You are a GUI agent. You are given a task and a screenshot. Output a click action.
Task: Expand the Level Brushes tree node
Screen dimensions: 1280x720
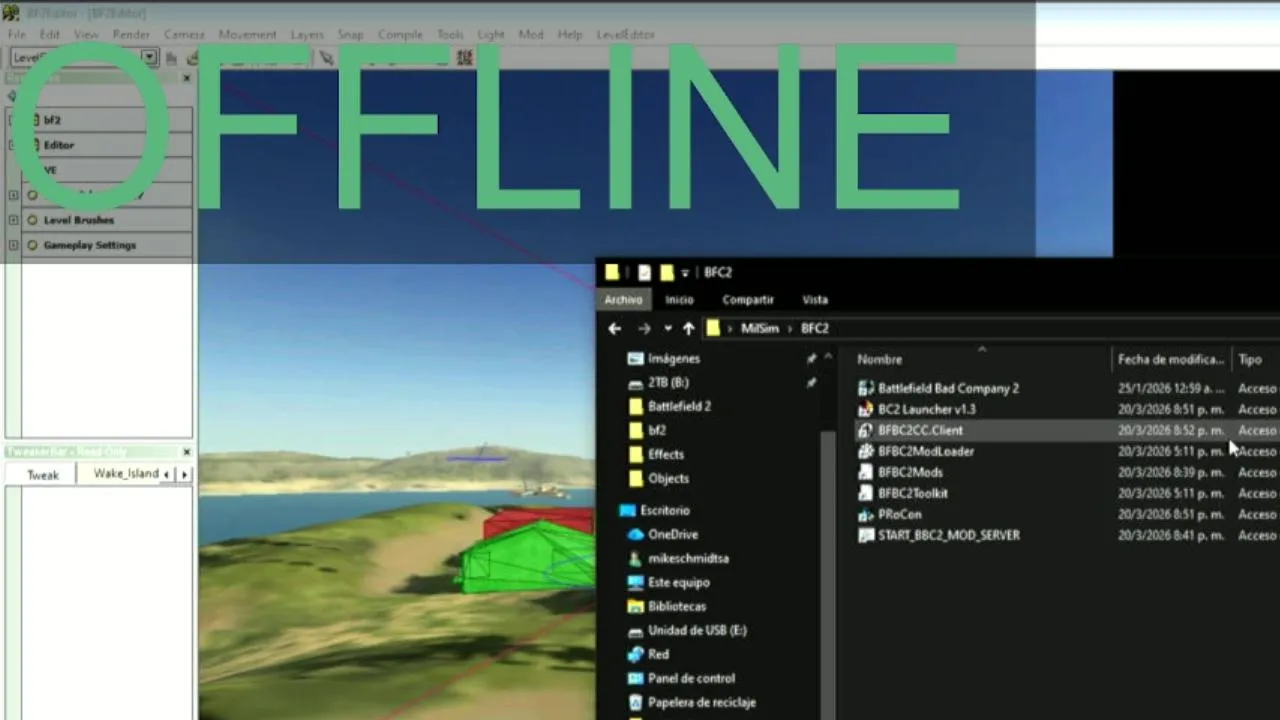click(13, 220)
